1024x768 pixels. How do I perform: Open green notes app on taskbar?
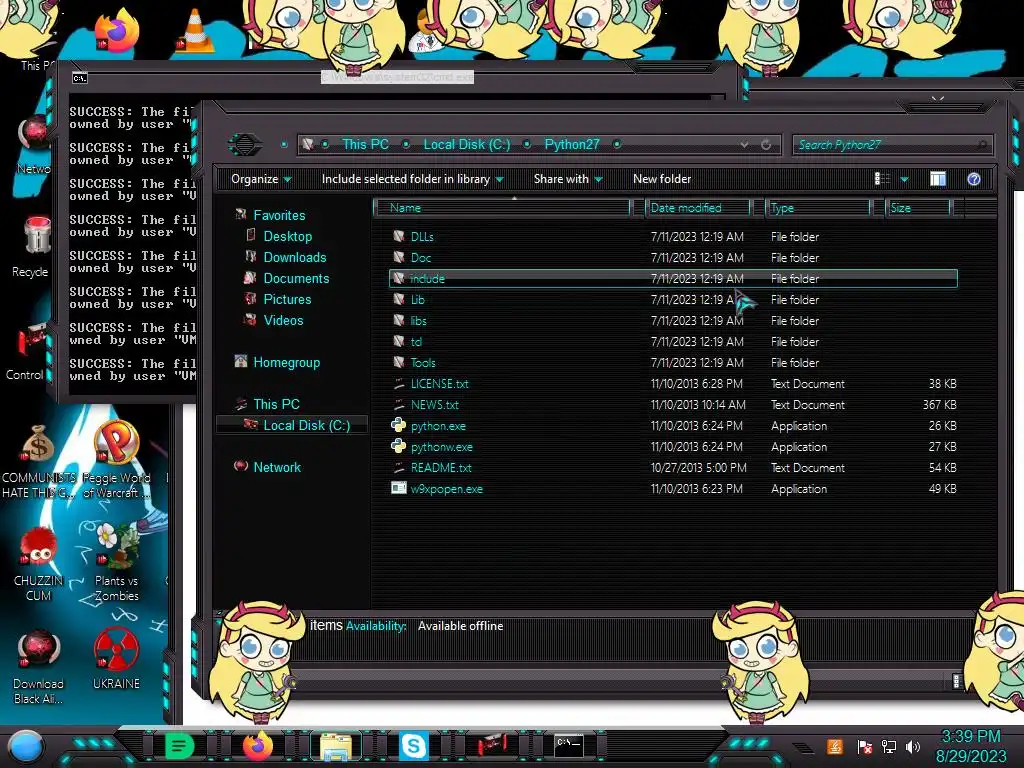click(x=178, y=746)
